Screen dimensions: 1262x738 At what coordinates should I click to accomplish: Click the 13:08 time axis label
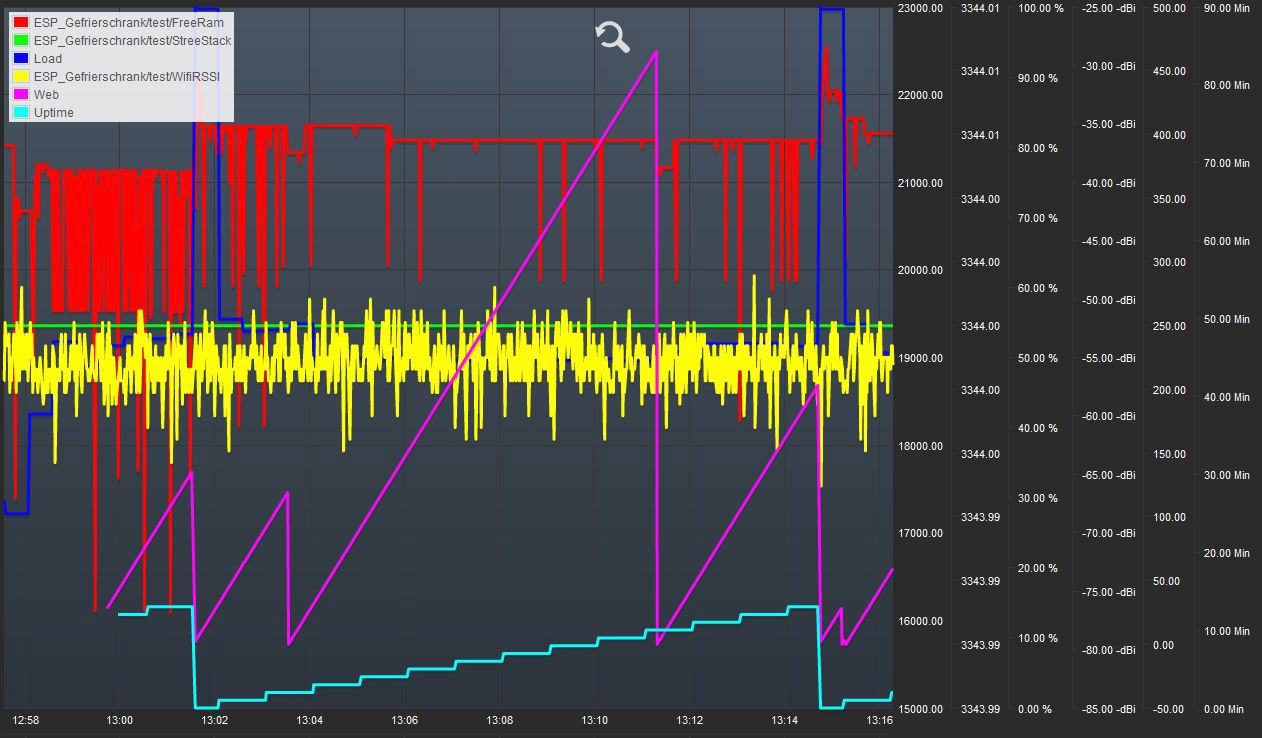click(x=500, y=720)
